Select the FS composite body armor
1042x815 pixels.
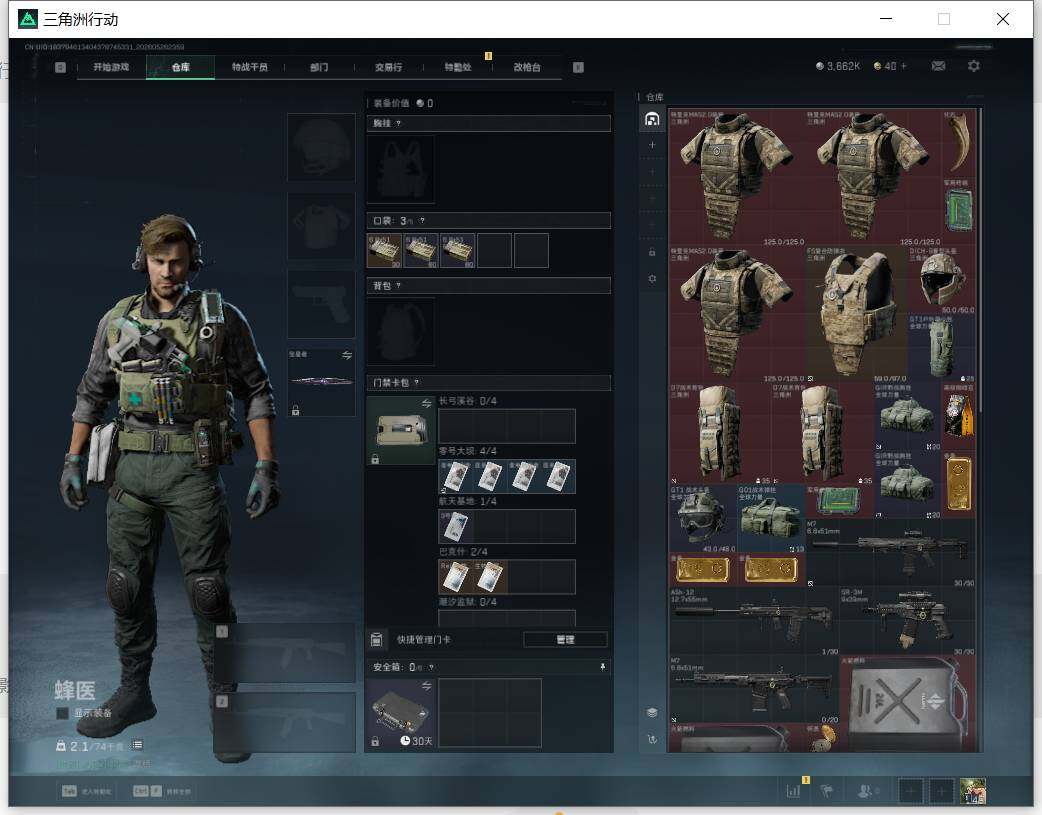click(x=856, y=314)
